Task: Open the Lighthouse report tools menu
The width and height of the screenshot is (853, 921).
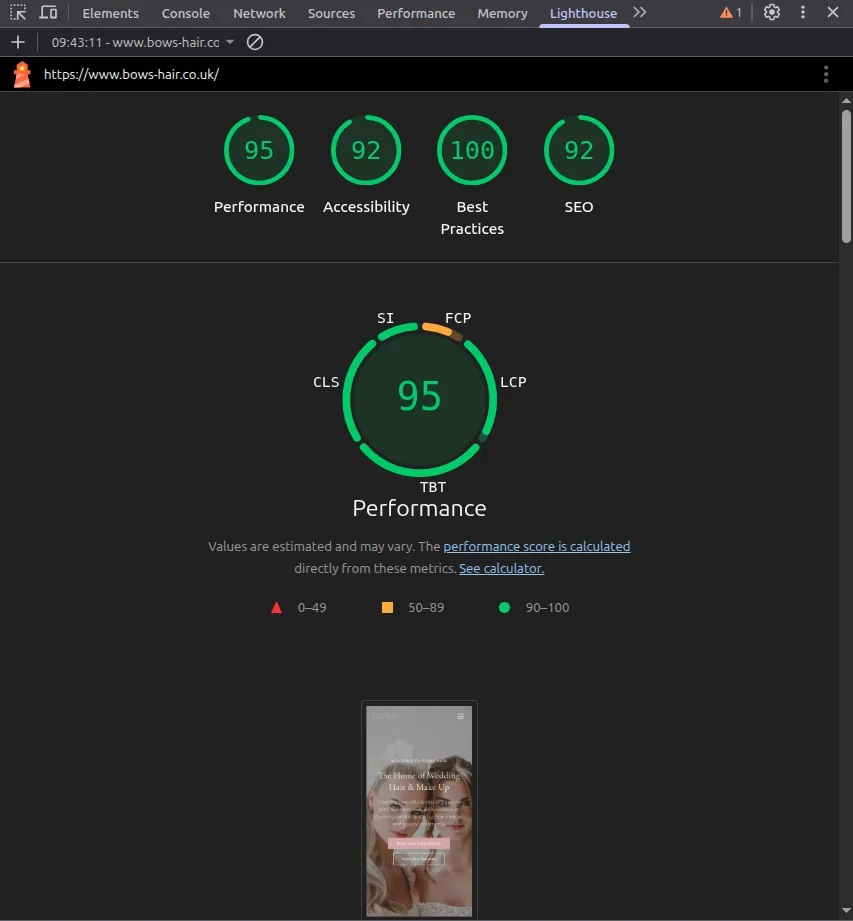Action: [825, 74]
